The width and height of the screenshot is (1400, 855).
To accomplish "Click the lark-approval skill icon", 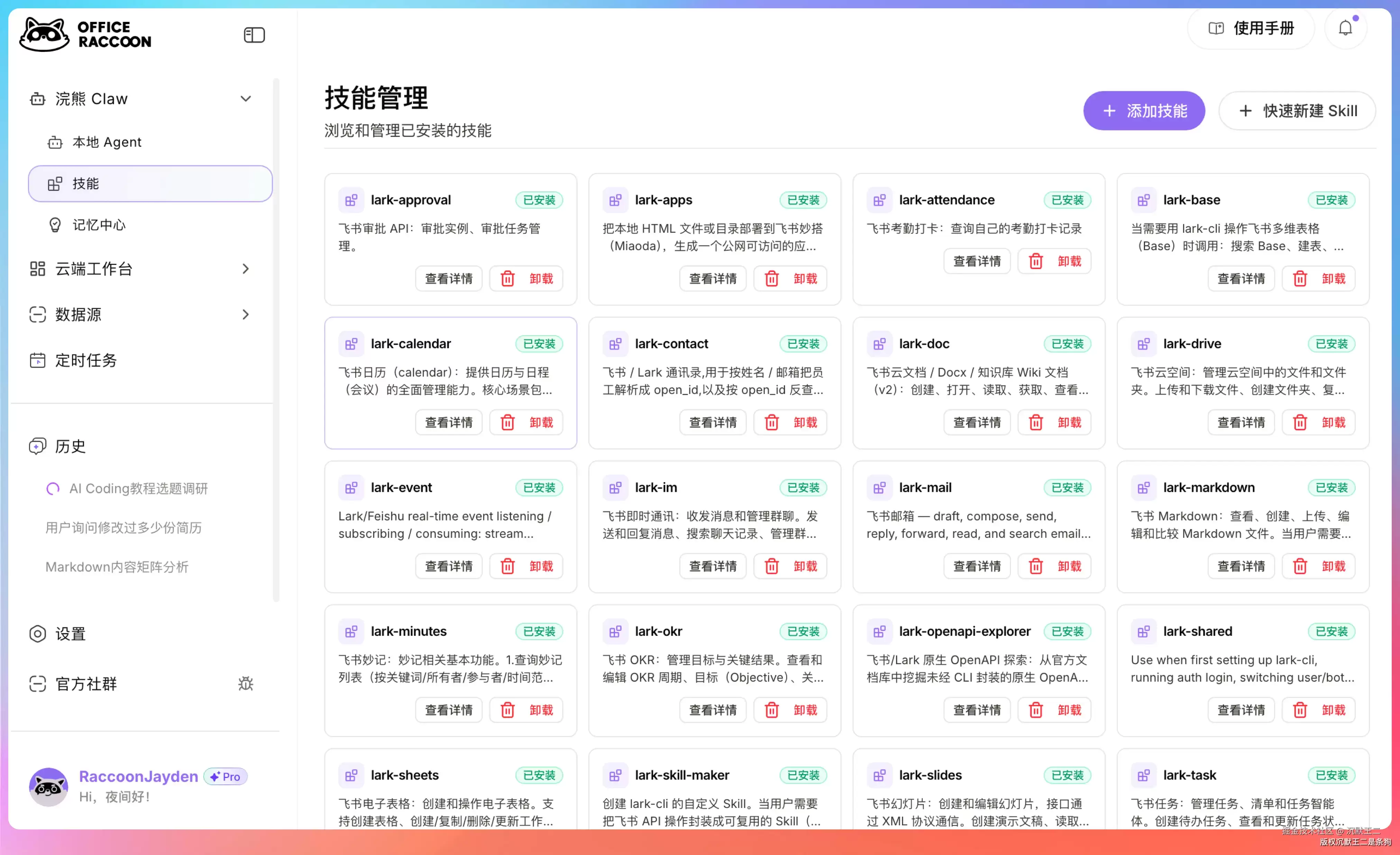I will pos(351,200).
